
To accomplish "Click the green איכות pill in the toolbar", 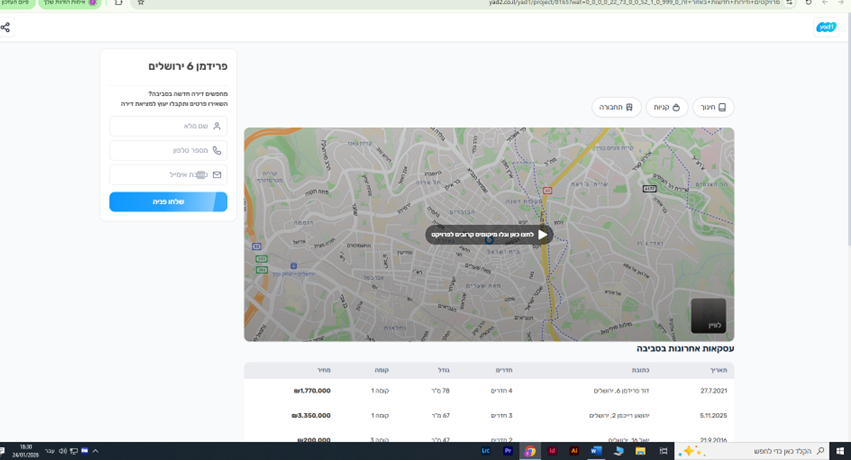I will tap(69, 3).
